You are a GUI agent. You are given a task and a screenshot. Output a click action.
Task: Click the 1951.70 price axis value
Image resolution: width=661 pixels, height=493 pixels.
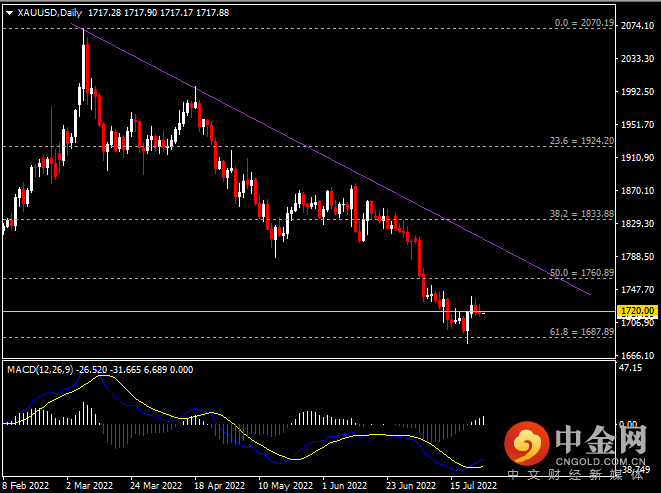pyautogui.click(x=637, y=125)
